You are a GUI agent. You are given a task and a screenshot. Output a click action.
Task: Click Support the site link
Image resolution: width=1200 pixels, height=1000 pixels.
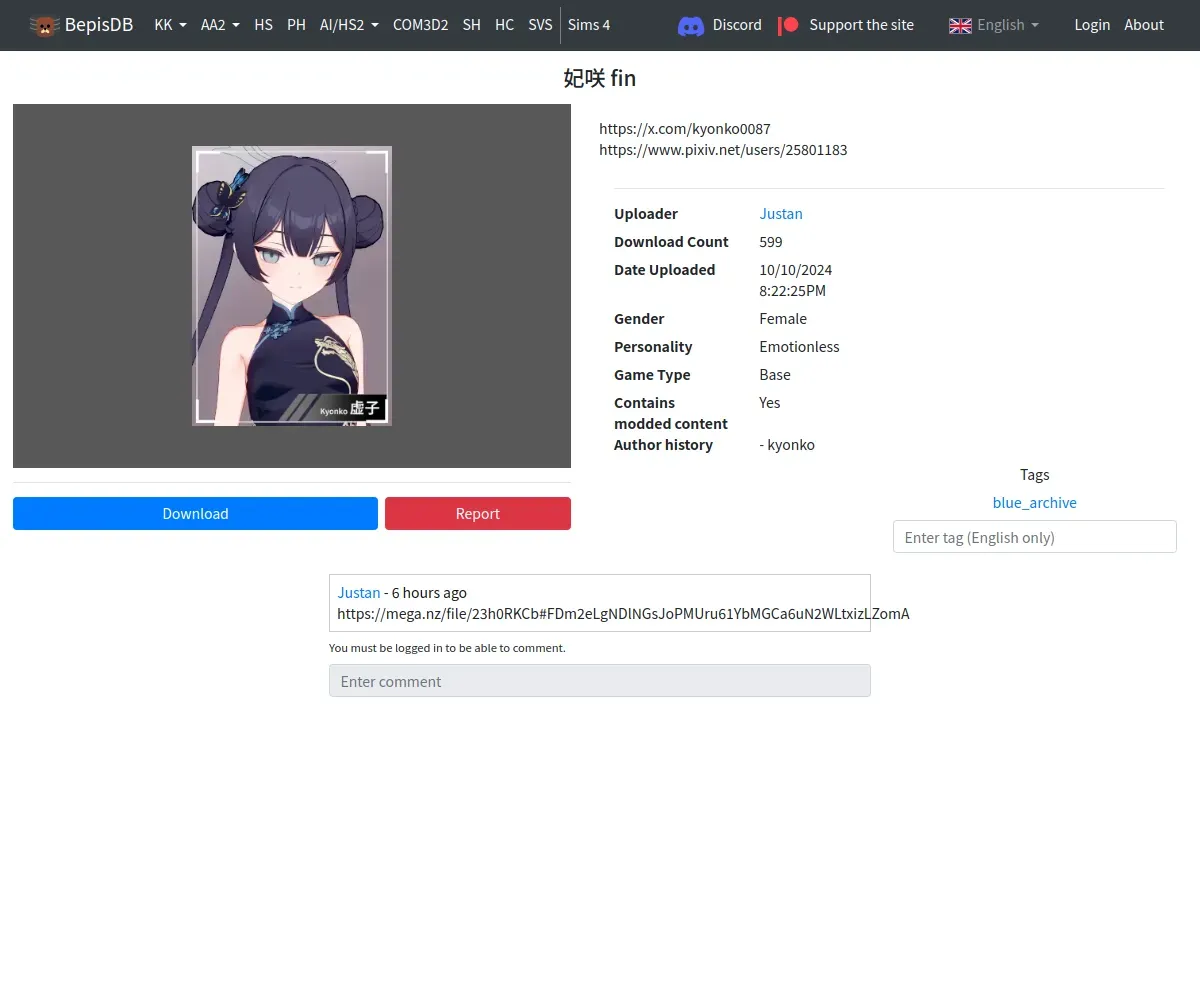click(x=861, y=25)
